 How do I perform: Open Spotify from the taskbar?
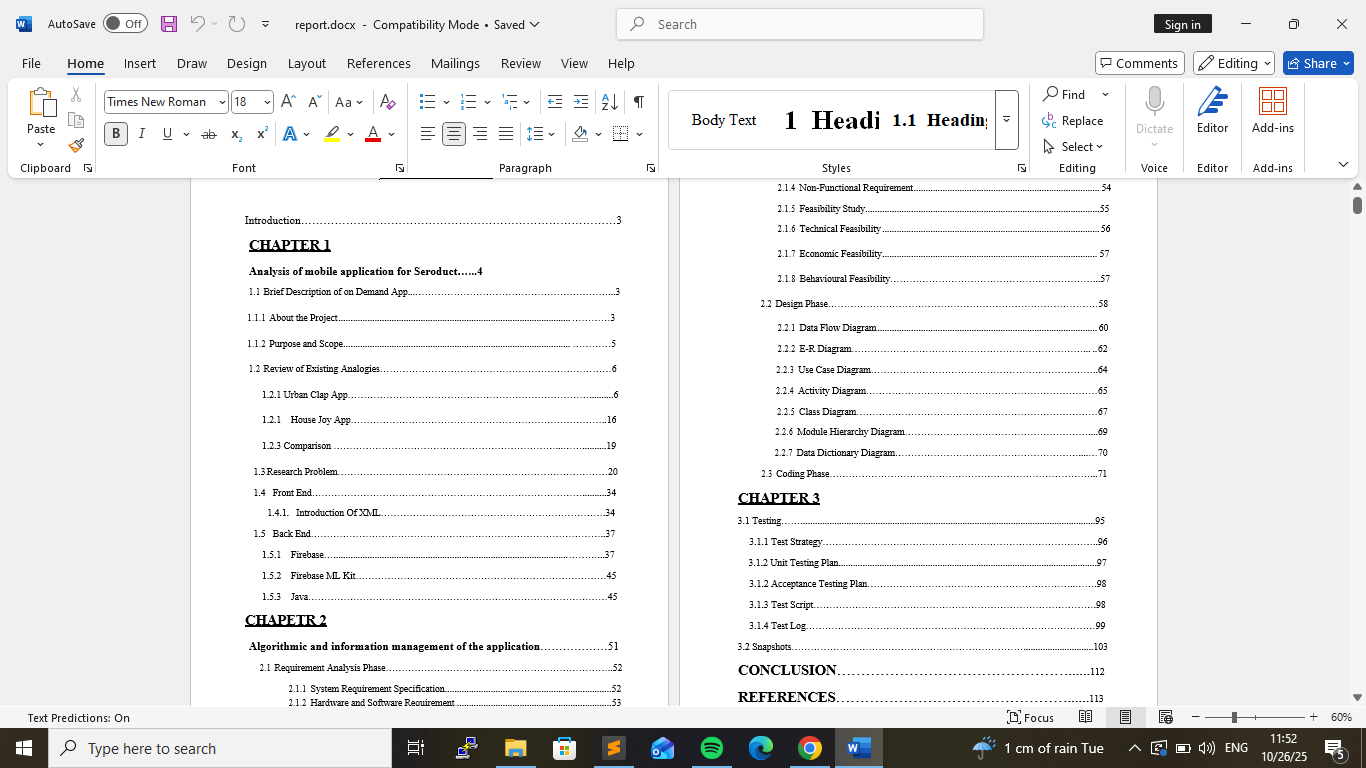tap(712, 748)
